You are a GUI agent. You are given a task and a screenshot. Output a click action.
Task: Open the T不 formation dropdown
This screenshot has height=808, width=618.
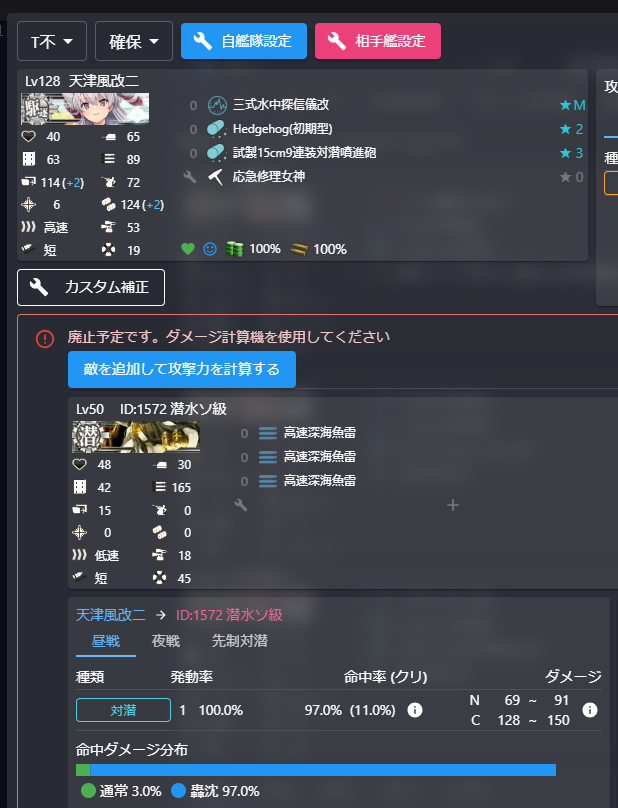click(x=52, y=41)
